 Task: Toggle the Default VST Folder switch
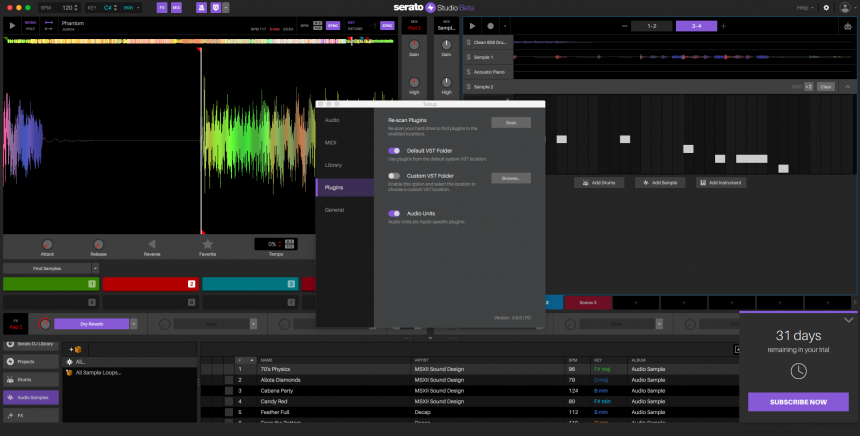pyautogui.click(x=394, y=150)
